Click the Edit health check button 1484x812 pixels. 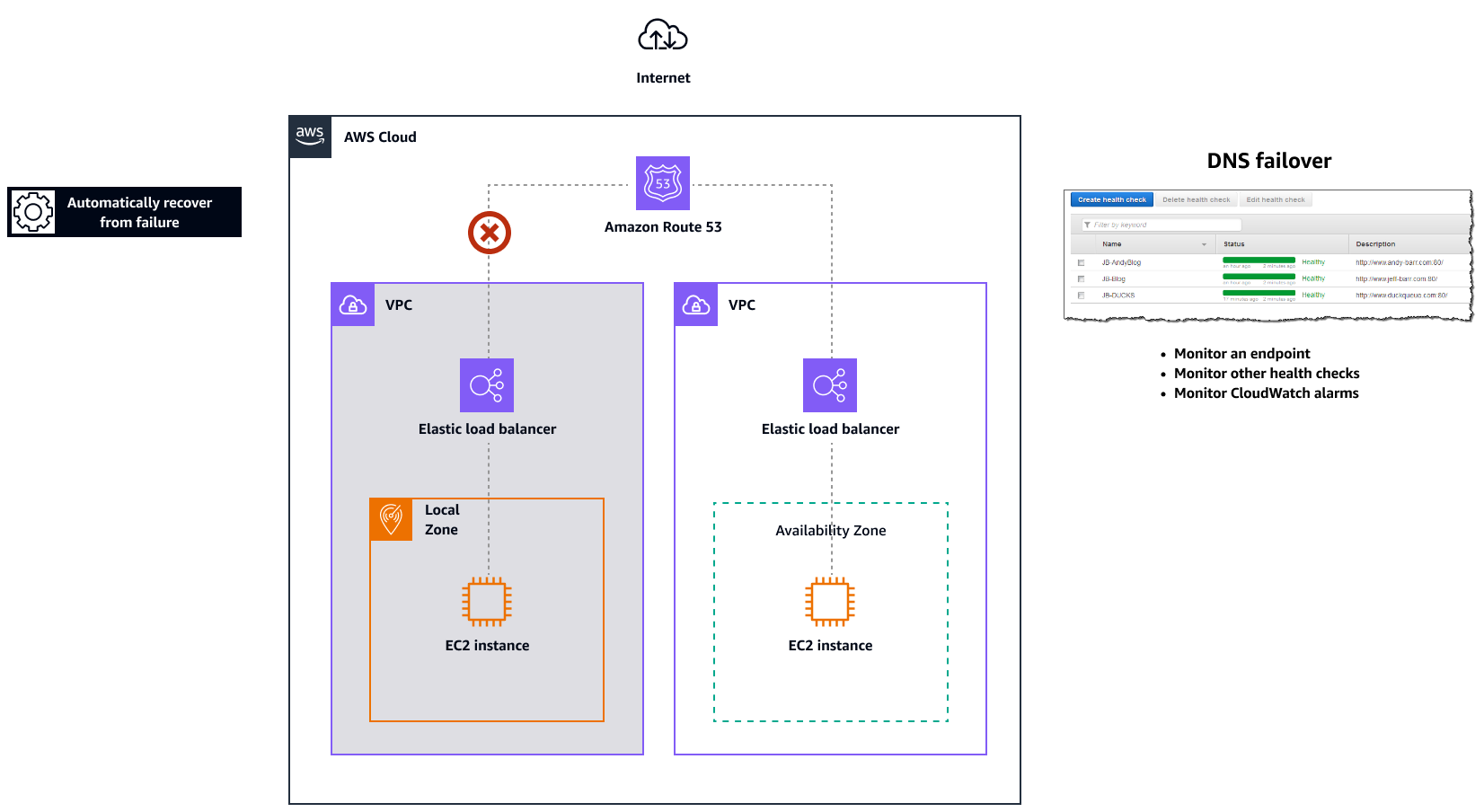point(1276,199)
